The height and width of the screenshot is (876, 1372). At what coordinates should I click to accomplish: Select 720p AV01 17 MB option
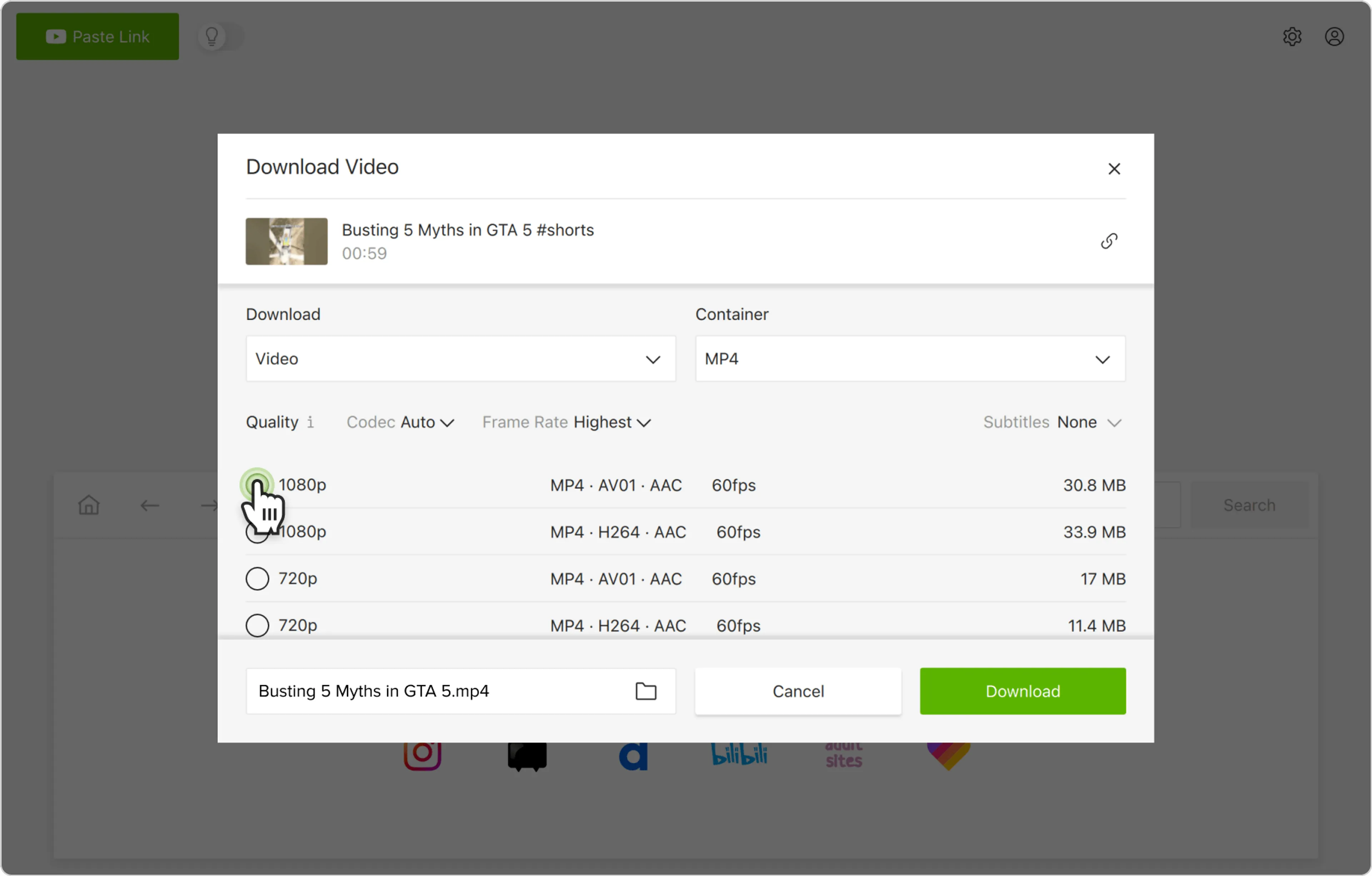(257, 579)
